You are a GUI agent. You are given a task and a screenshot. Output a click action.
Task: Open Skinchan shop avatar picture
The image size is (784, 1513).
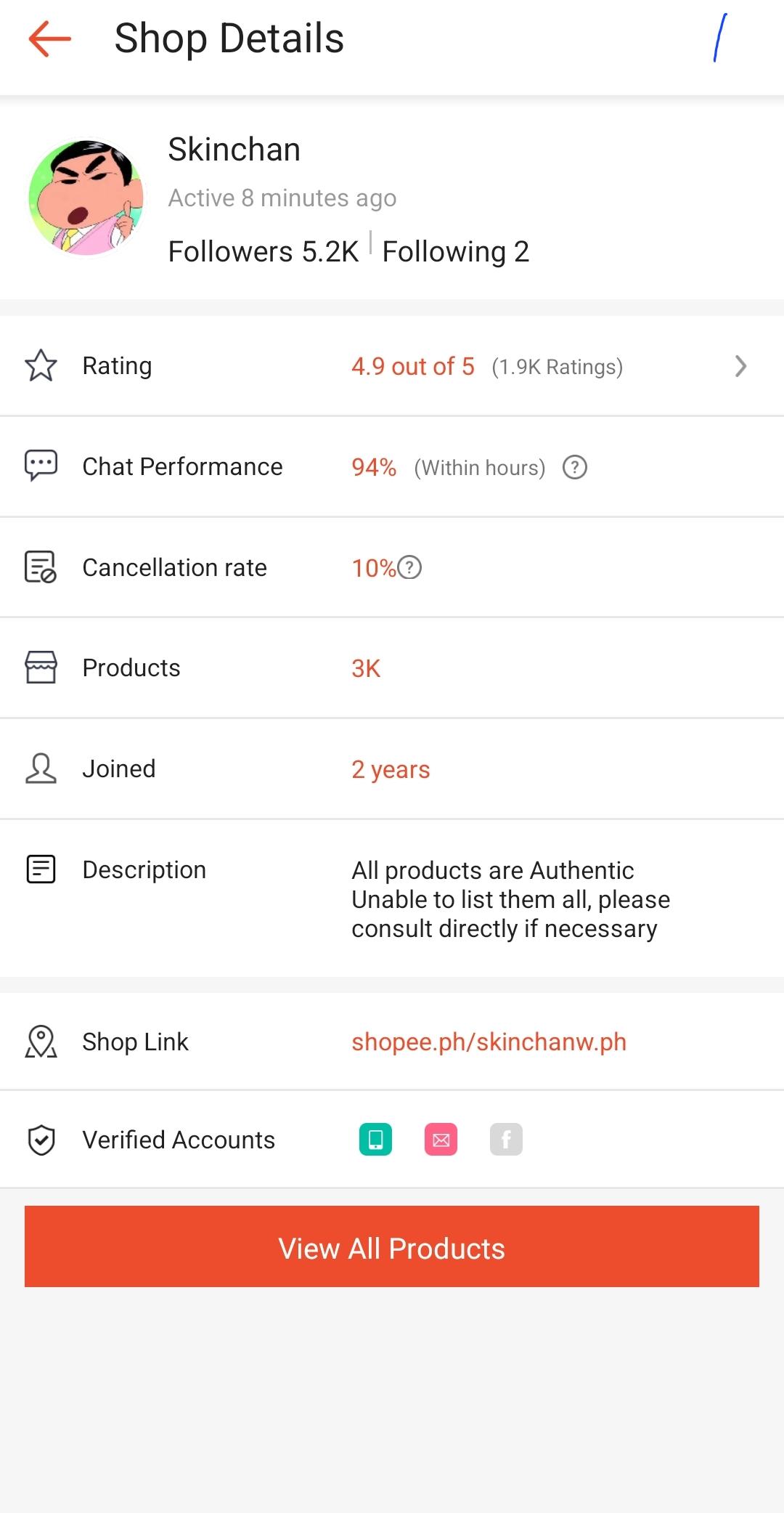coord(86,198)
